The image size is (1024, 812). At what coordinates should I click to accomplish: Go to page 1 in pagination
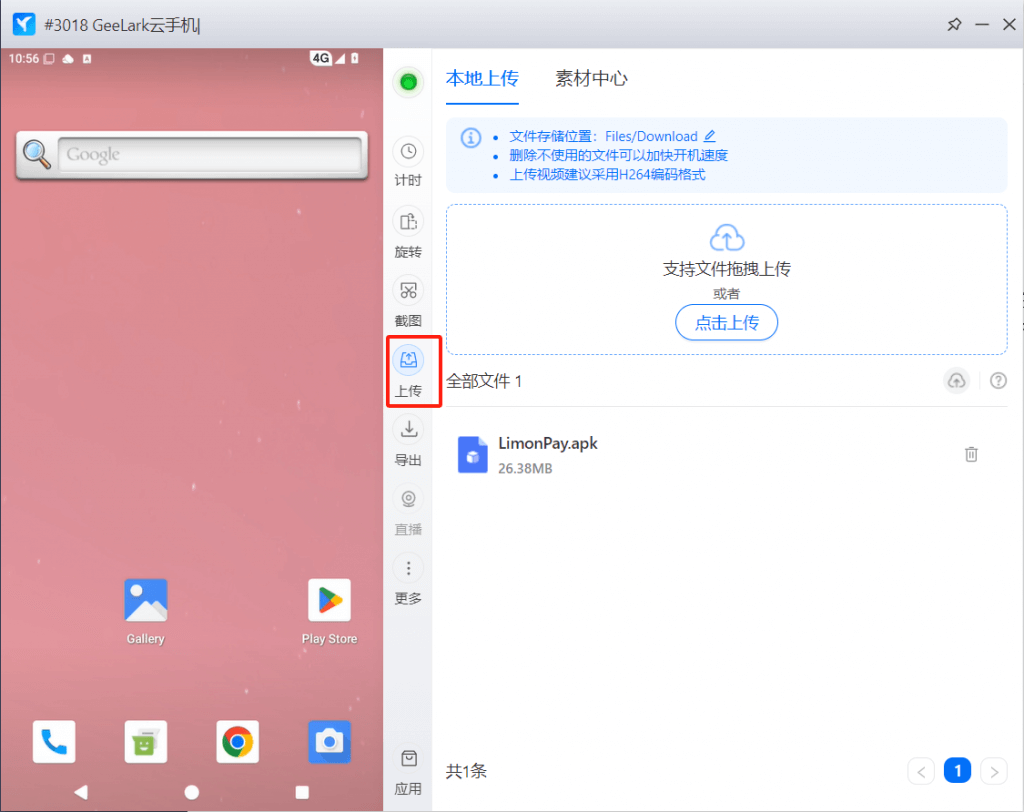pos(957,771)
